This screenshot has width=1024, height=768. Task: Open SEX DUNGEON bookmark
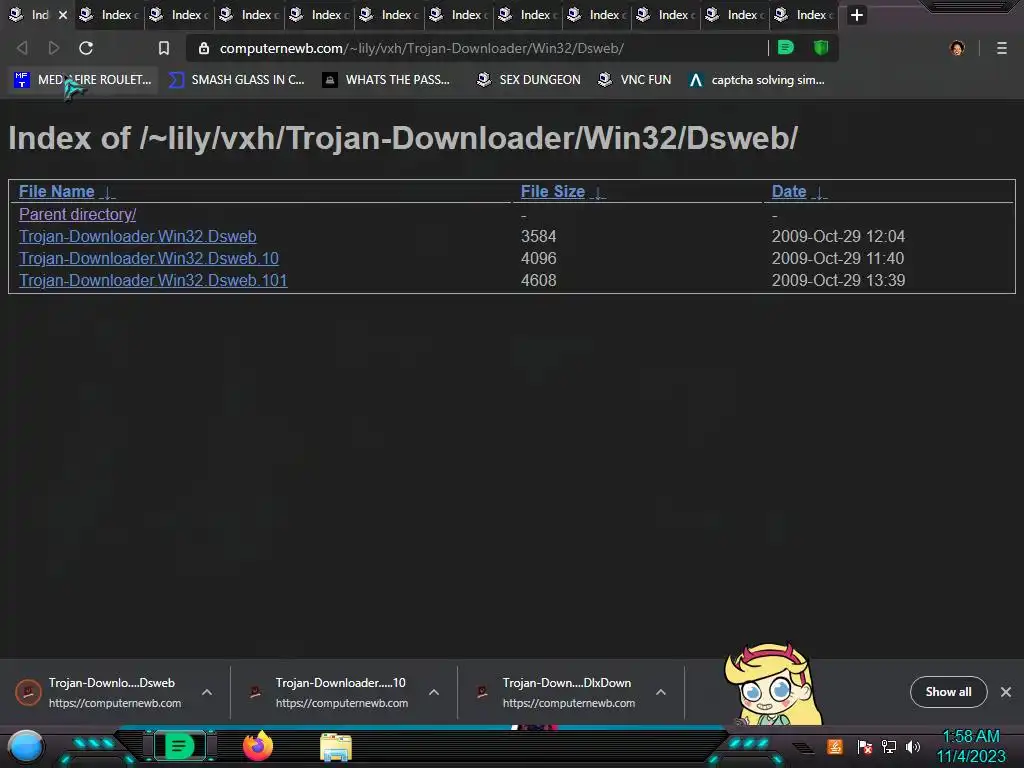tap(528, 80)
